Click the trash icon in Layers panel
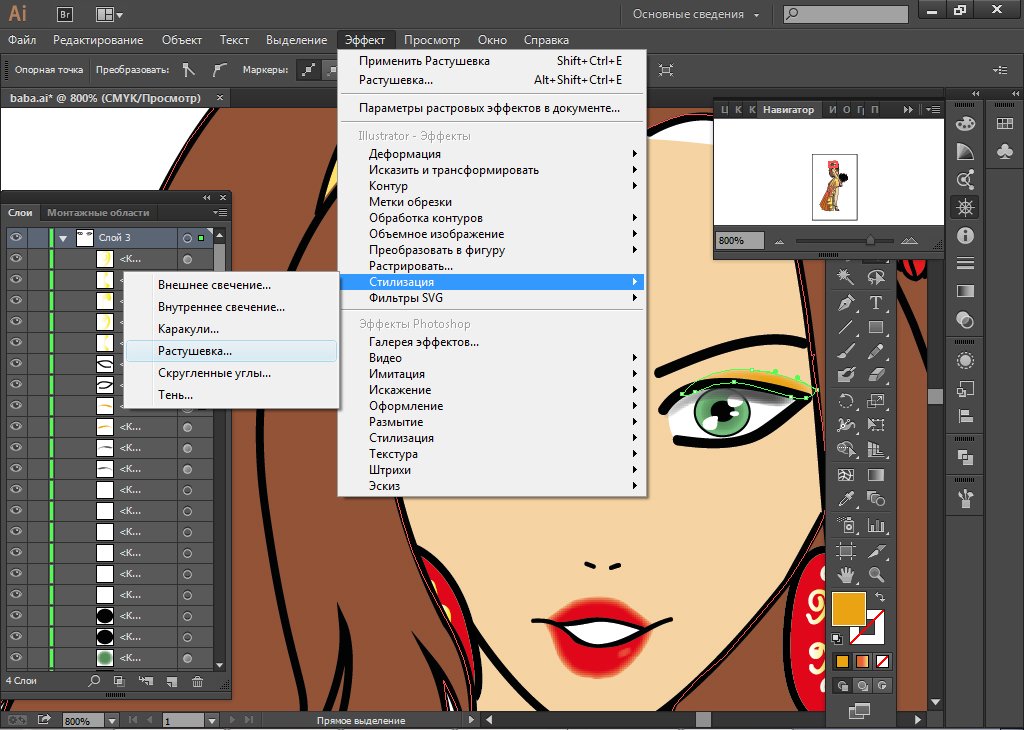Image resolution: width=1024 pixels, height=730 pixels. tap(197, 681)
